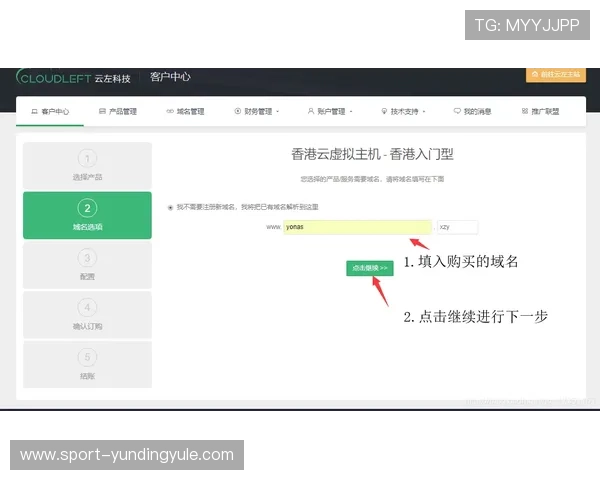
Task: Open the 域名管理 nav tab
Action: coord(185,111)
